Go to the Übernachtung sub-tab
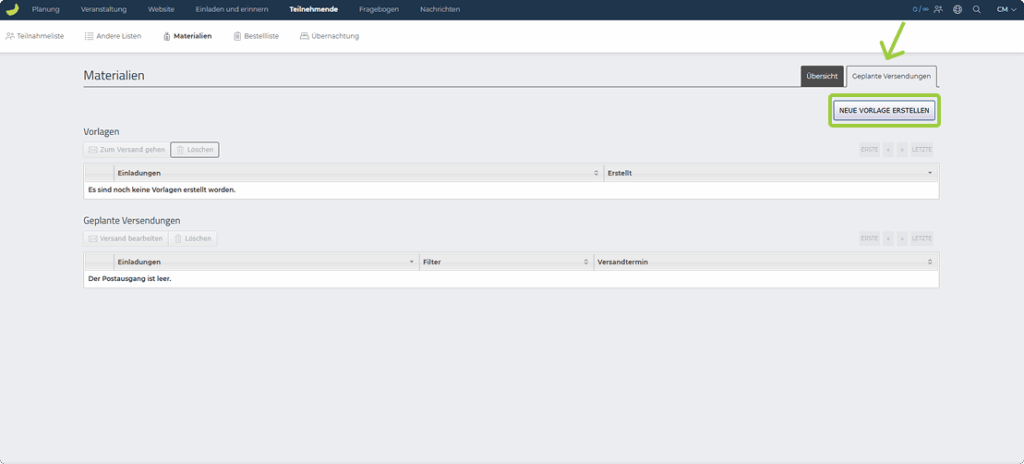The width and height of the screenshot is (1024, 464). 330,37
